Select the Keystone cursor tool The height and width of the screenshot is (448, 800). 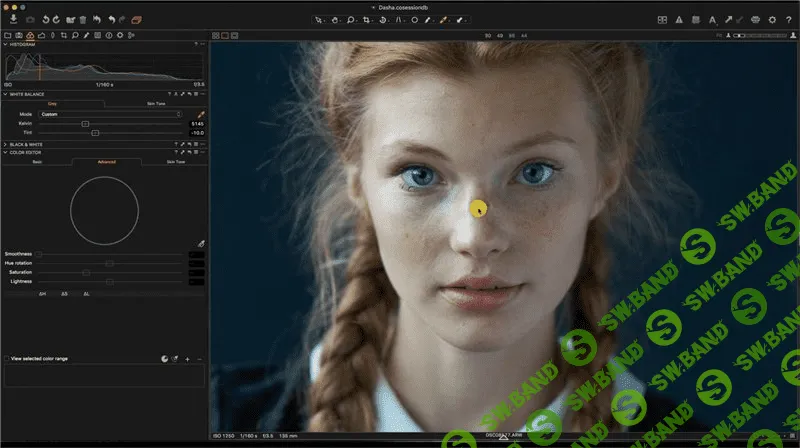tap(398, 20)
